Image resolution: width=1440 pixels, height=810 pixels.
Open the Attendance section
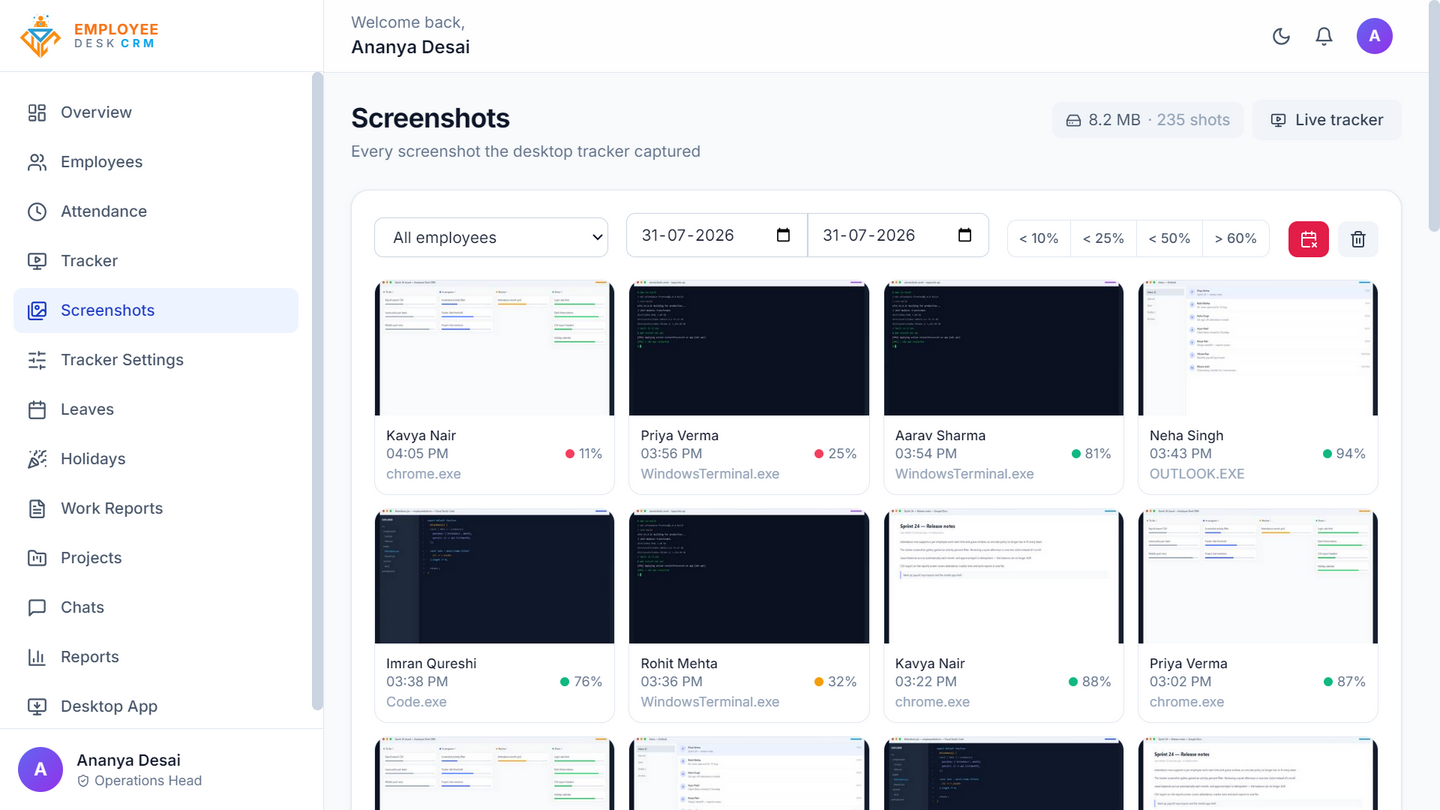click(156, 211)
